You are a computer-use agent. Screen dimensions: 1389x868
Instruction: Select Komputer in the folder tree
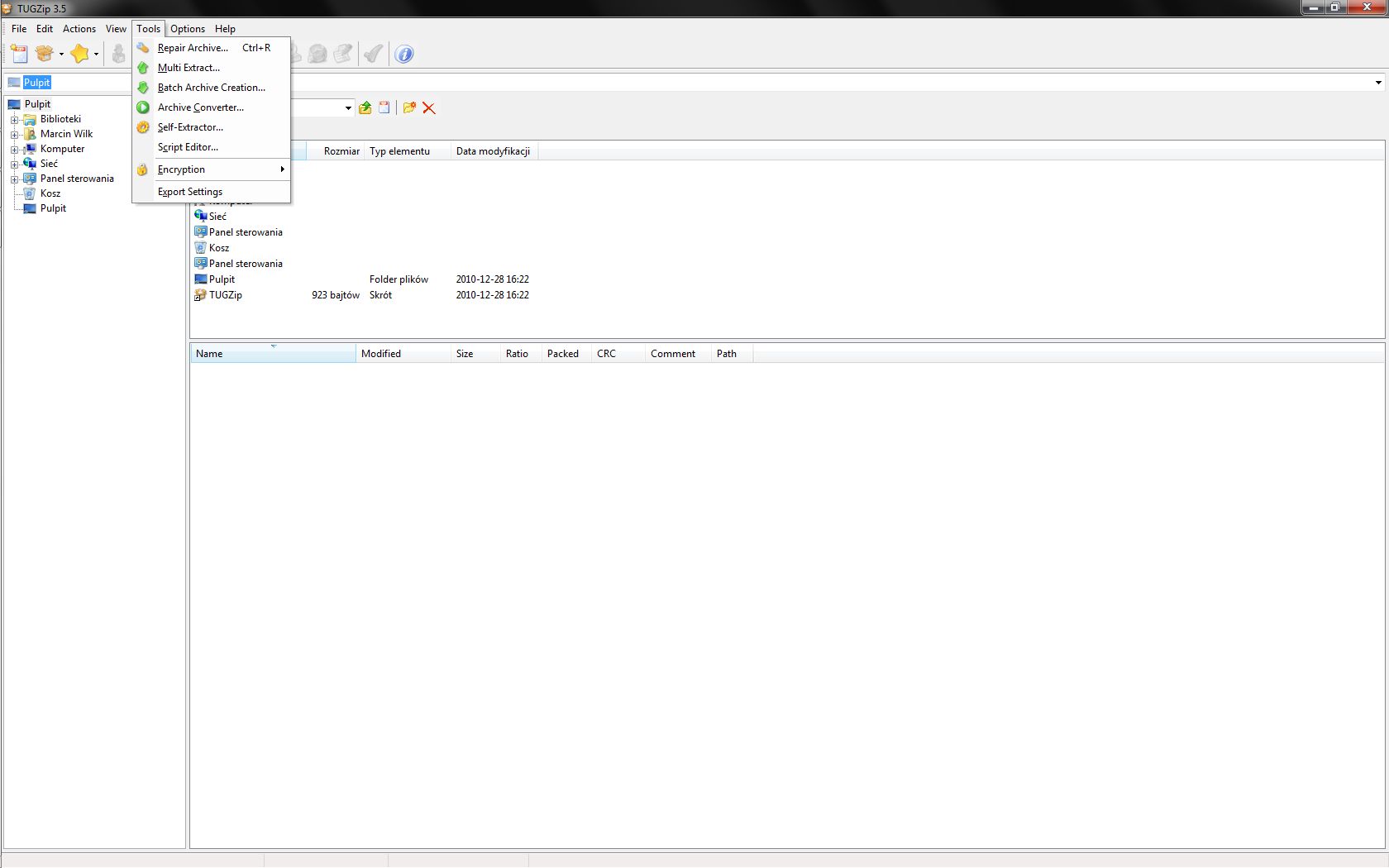[62, 149]
